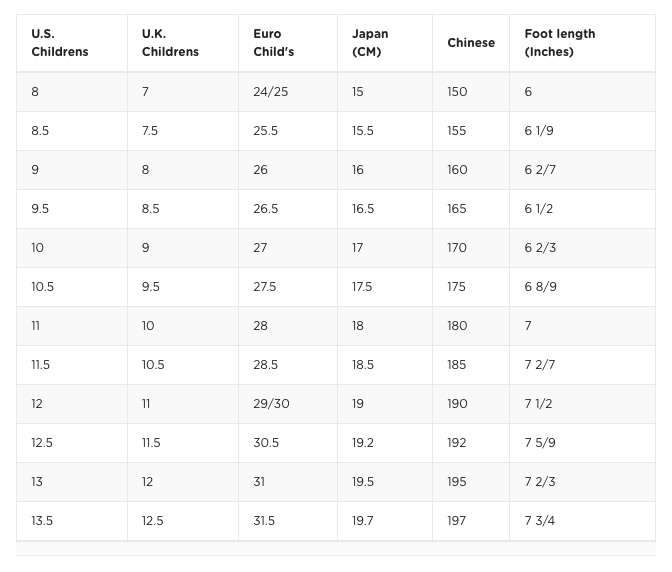672x572 pixels.
Task: Select the Chinese size 197 cell
Action: pyautogui.click(x=457, y=521)
